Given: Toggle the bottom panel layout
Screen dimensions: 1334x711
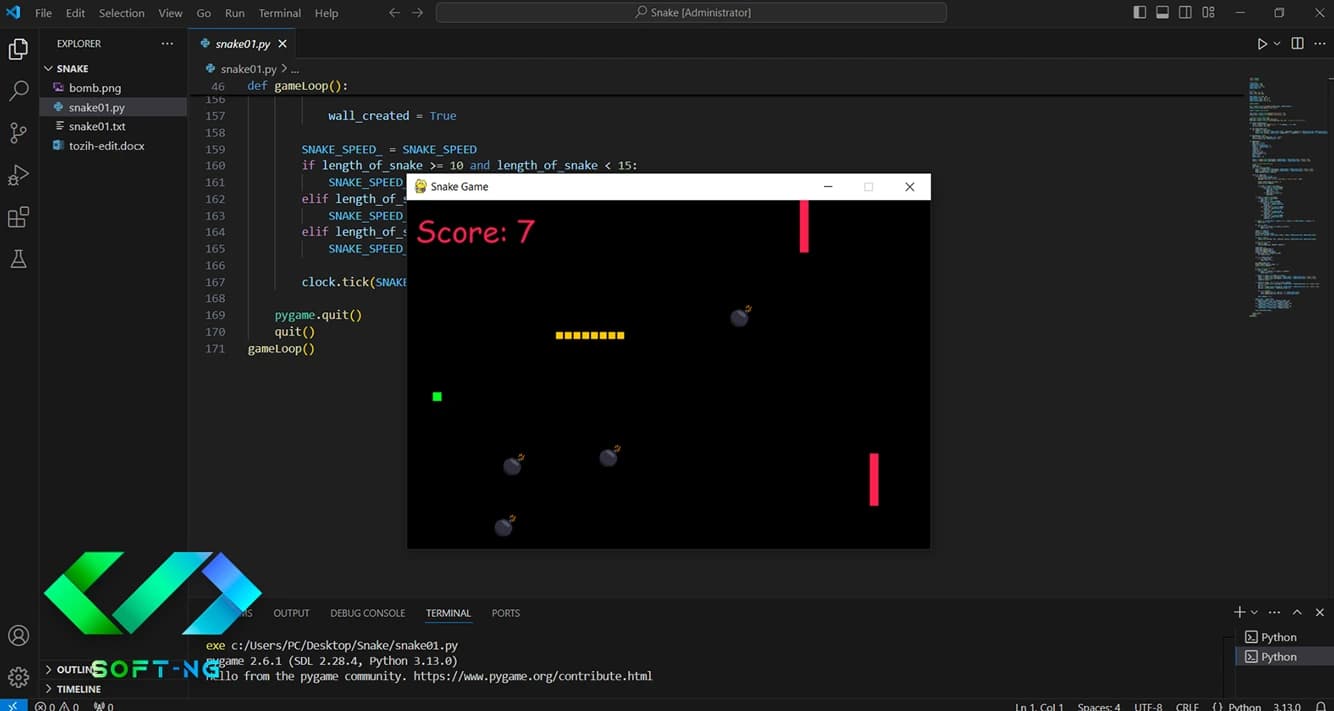Looking at the screenshot, I should pos(1163,13).
